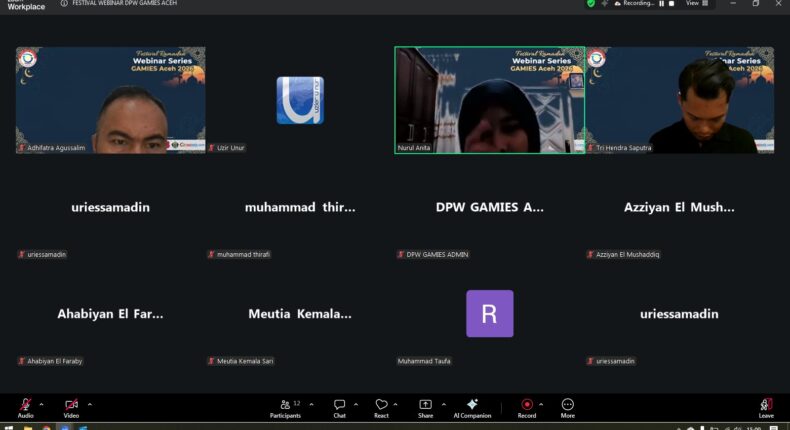This screenshot has height=430, width=790.
Task: Click the Meutia Kemala... participant tile
Action: click(300, 314)
